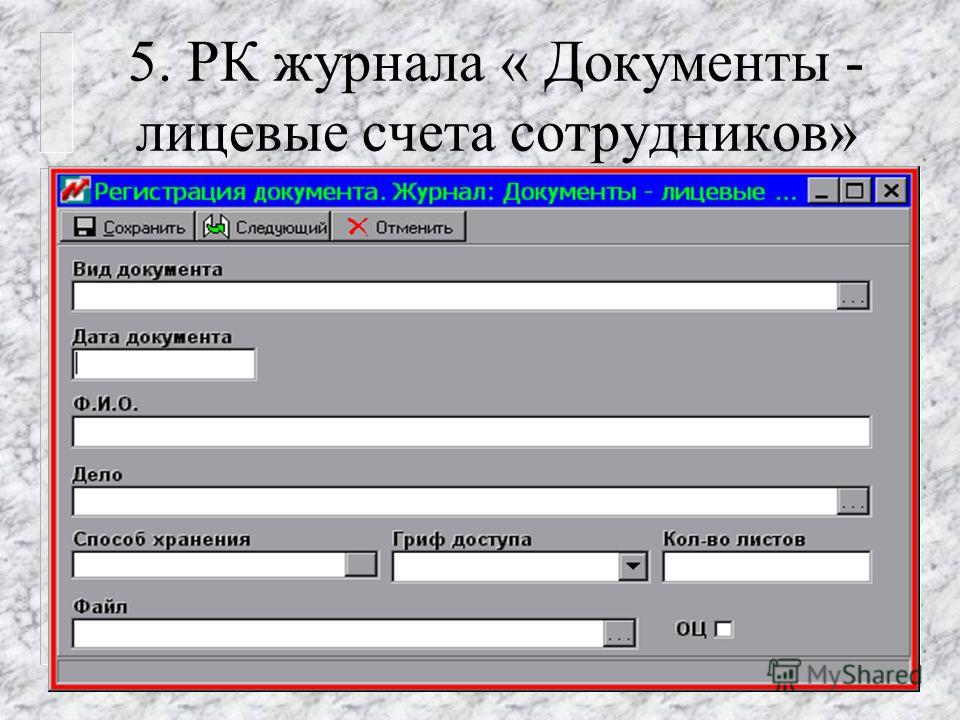960x720 pixels.
Task: Click the Следующий button
Action: pos(263,227)
